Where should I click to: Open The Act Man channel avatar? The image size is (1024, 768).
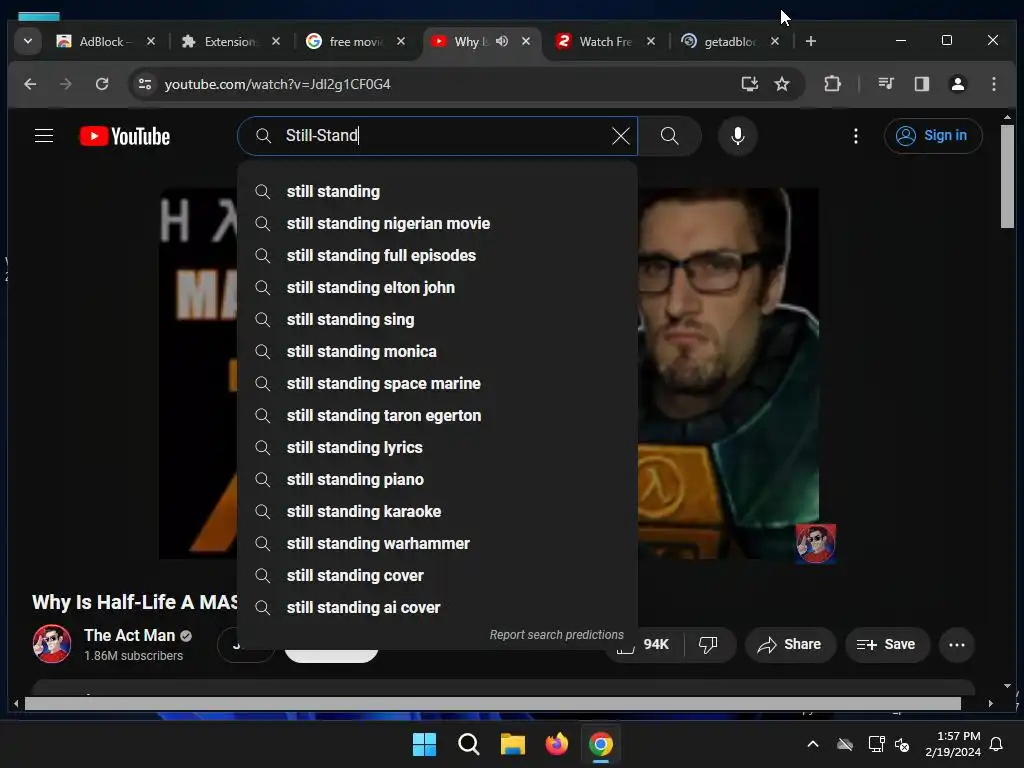pyautogui.click(x=52, y=644)
